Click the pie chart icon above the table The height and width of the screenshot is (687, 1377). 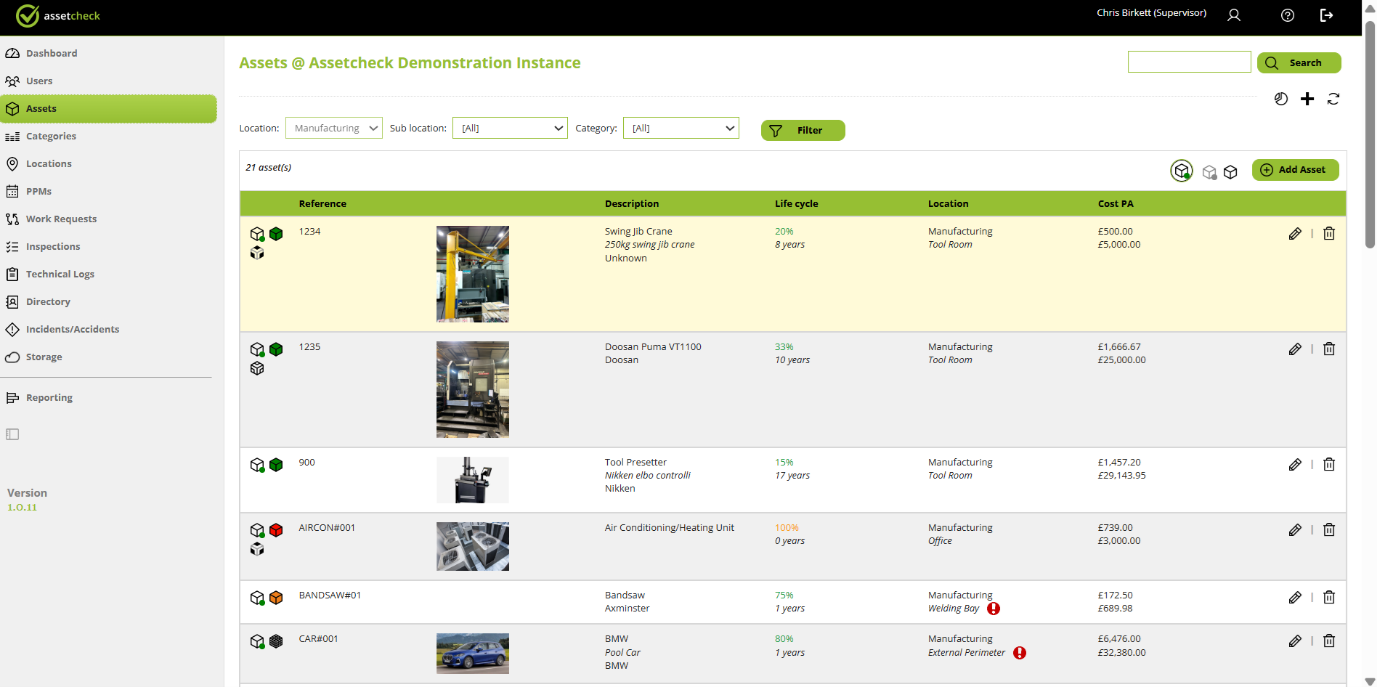pyautogui.click(x=1281, y=99)
